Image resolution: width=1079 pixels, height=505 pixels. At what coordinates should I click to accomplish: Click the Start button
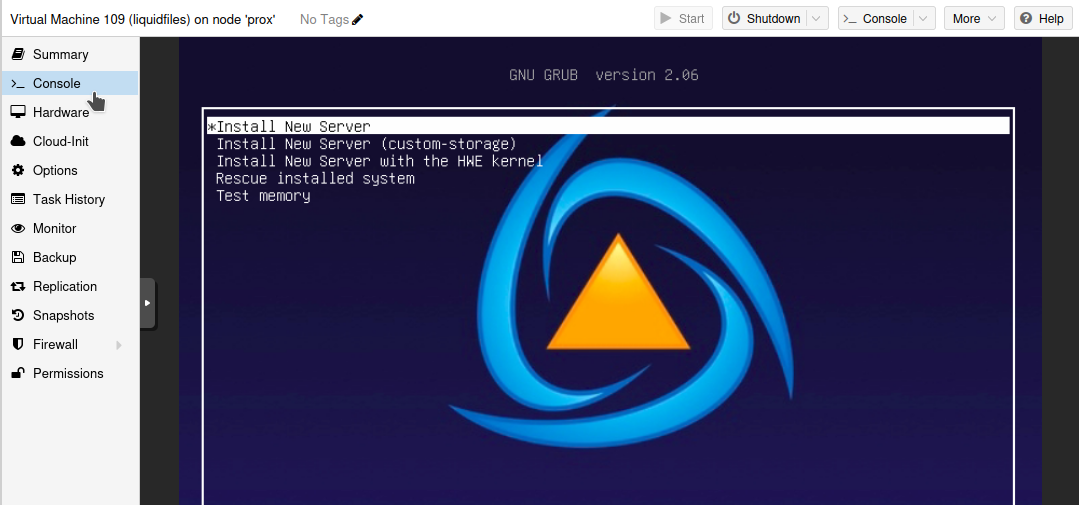682,19
